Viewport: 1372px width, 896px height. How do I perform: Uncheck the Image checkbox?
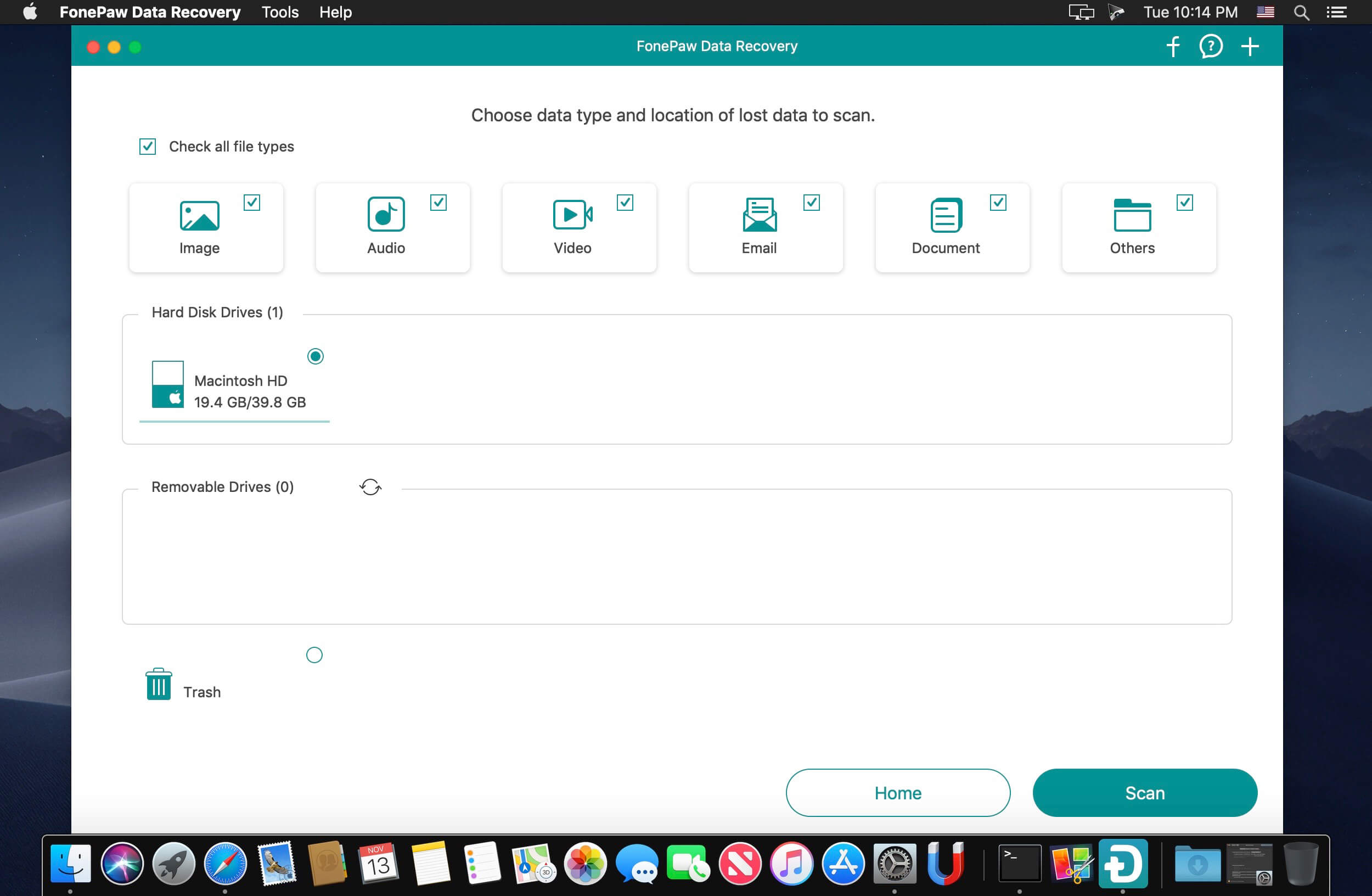[x=252, y=203]
